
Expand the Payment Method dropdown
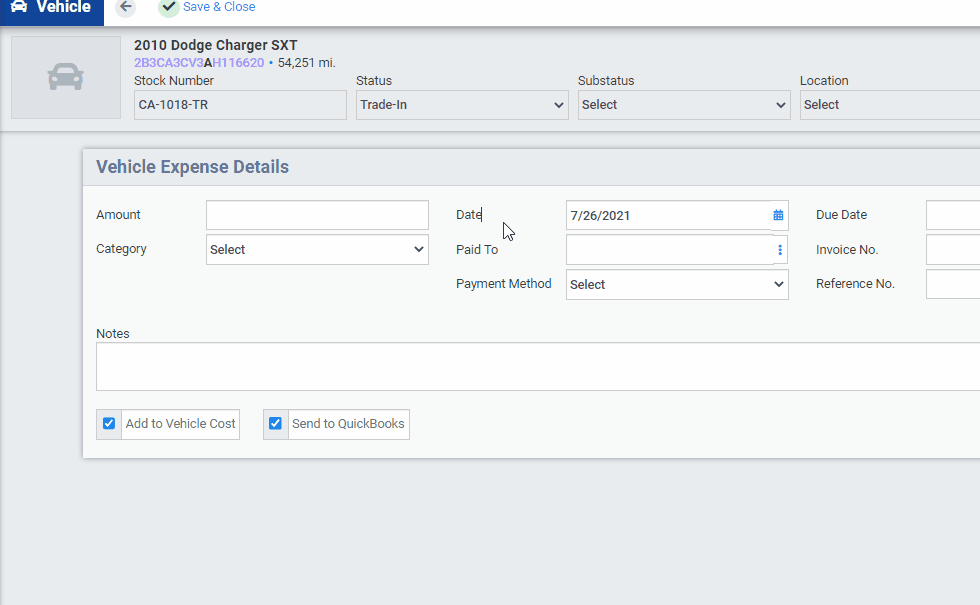677,285
